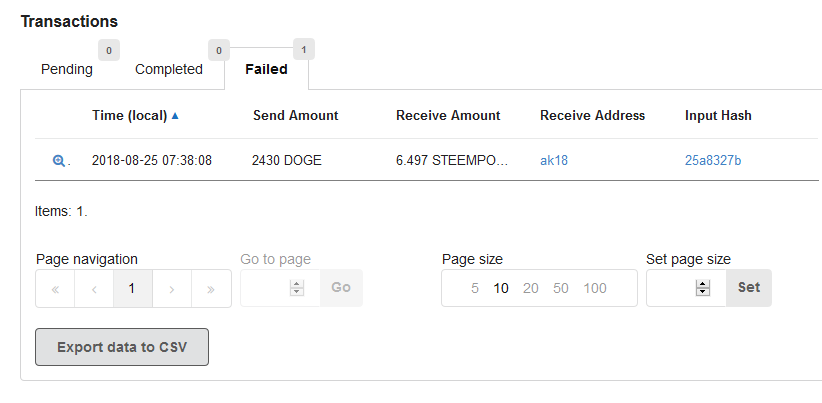822x403 pixels.
Task: Open input hash 25a8327b link
Action: pos(713,160)
